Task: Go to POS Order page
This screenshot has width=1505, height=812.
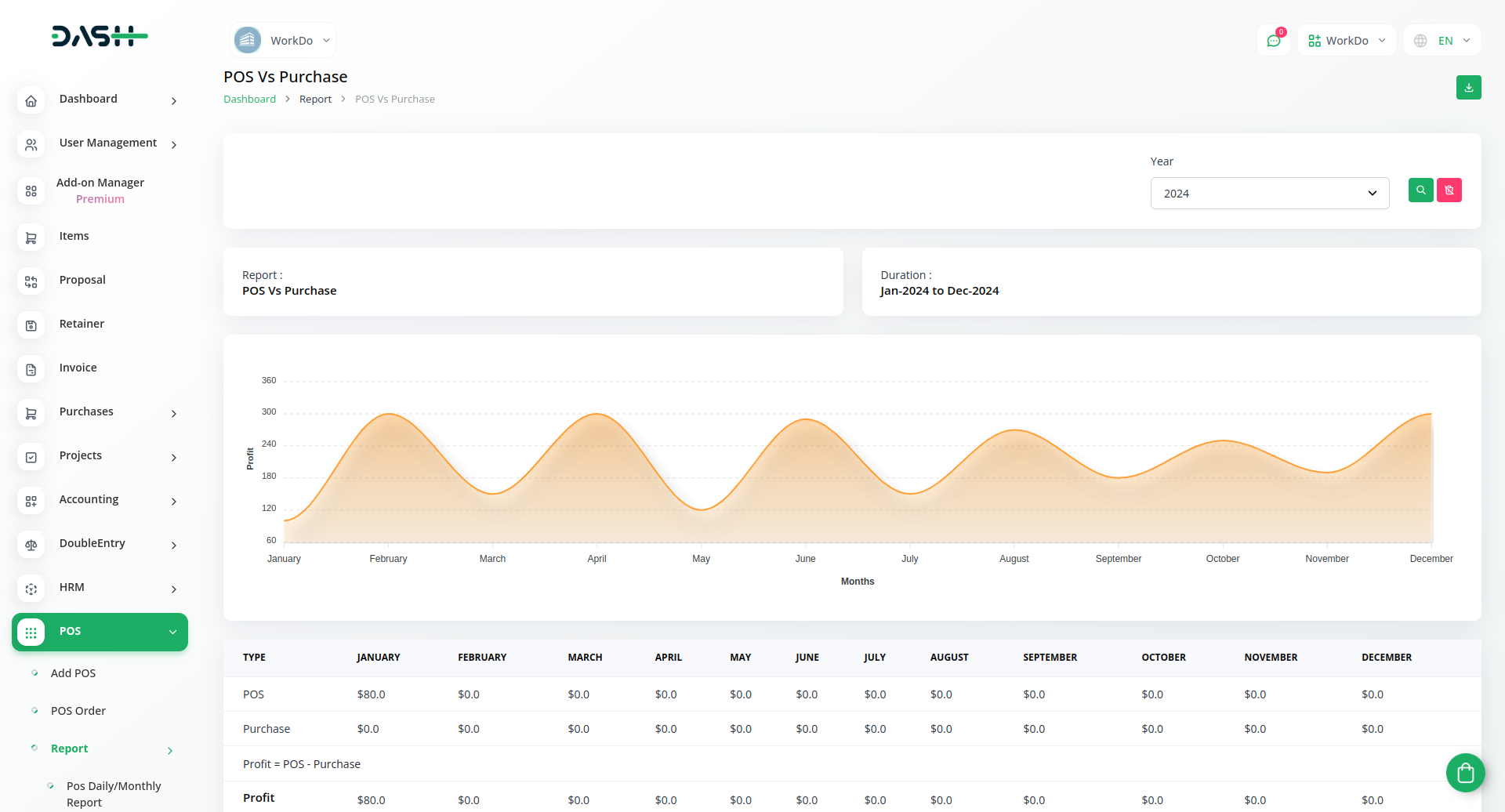Action: [x=78, y=711]
